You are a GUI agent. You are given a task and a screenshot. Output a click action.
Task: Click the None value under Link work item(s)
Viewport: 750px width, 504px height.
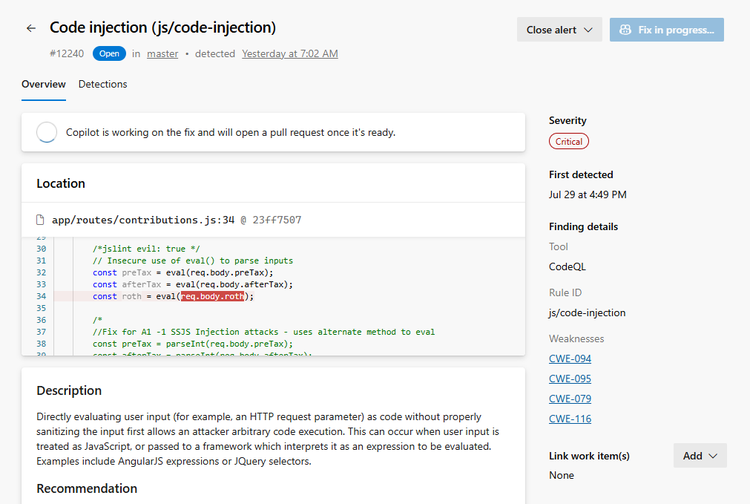click(x=561, y=475)
